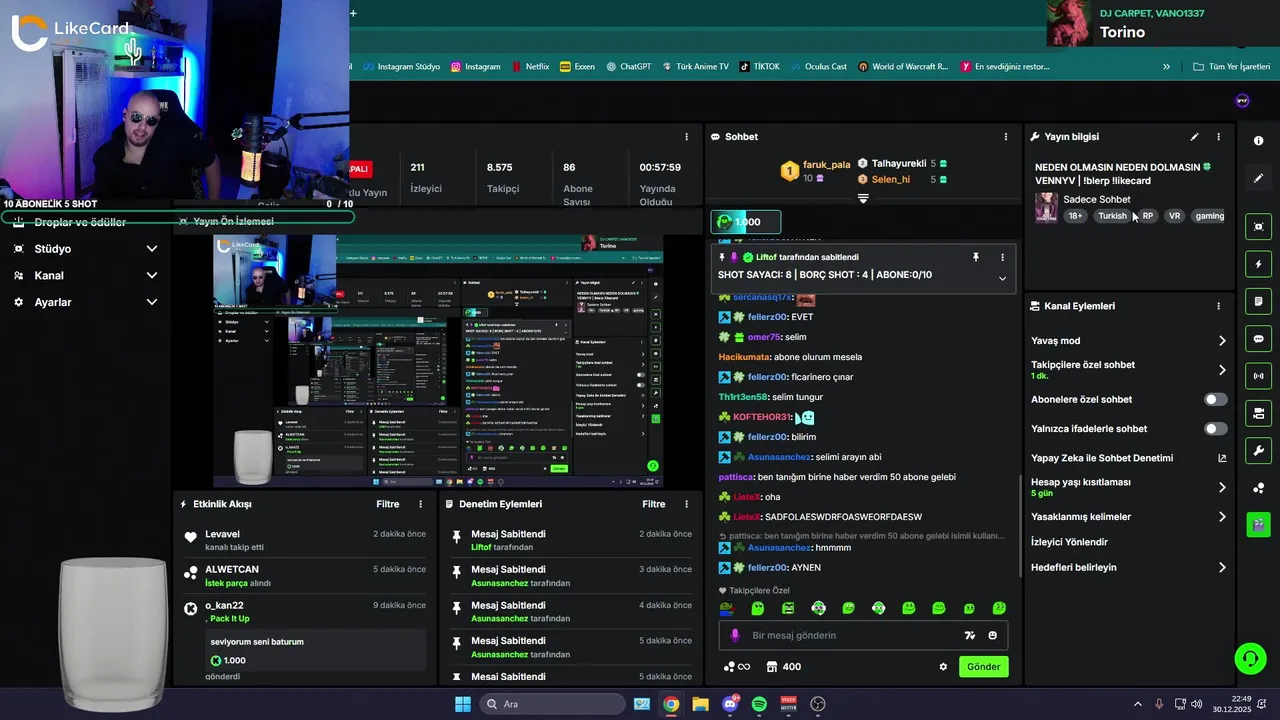Click the Turkish stream tag
1280x720 pixels.
(x=1112, y=216)
